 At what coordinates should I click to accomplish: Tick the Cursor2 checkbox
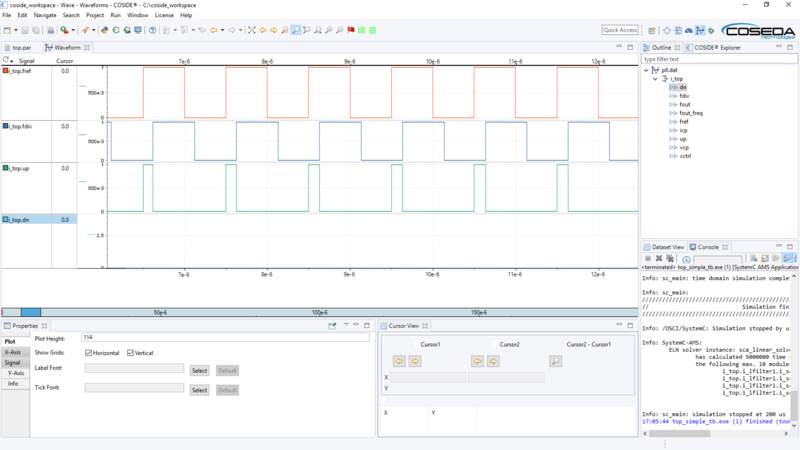pos(495,344)
